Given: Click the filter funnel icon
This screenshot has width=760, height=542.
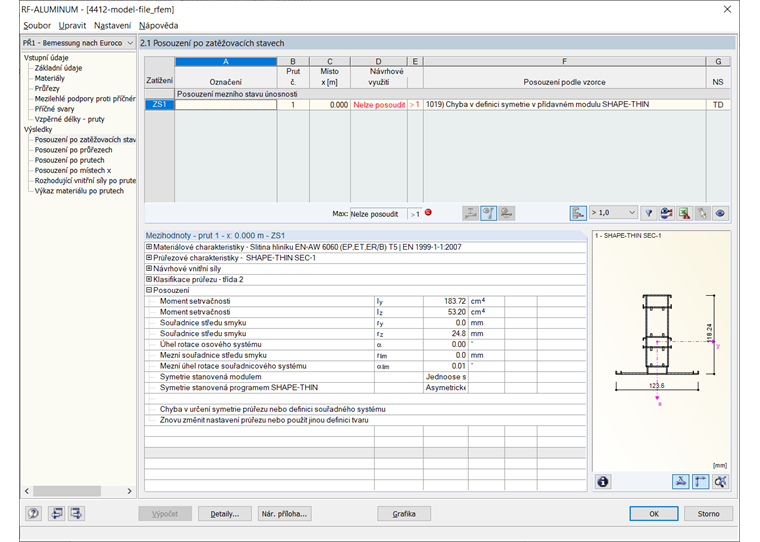Looking at the screenshot, I should pyautogui.click(x=648, y=213).
